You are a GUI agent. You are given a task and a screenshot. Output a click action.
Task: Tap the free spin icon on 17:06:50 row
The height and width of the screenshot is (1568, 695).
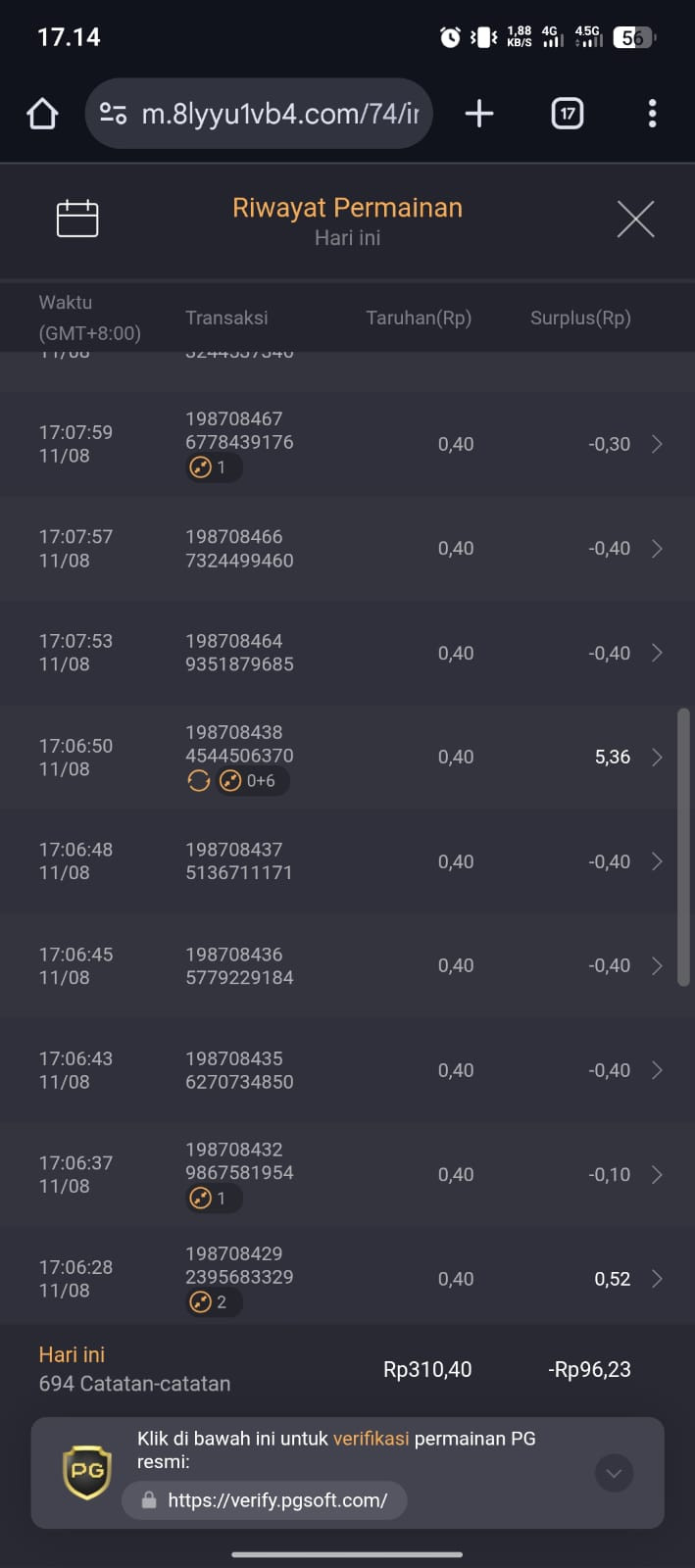coord(198,781)
